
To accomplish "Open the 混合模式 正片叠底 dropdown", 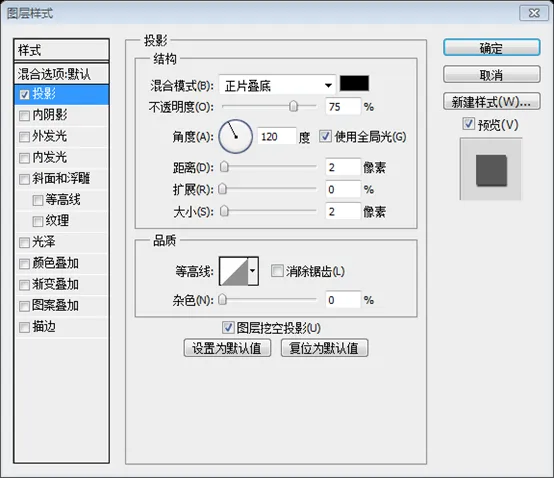I will pos(277,85).
